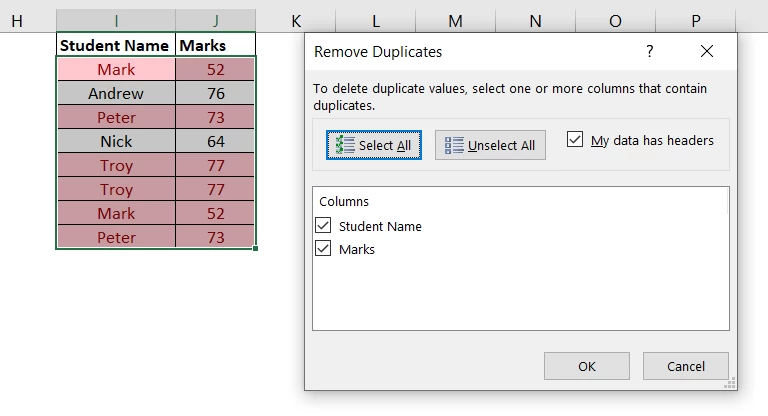Toggle My data has headers checkbox
The image size is (768, 416).
(575, 140)
